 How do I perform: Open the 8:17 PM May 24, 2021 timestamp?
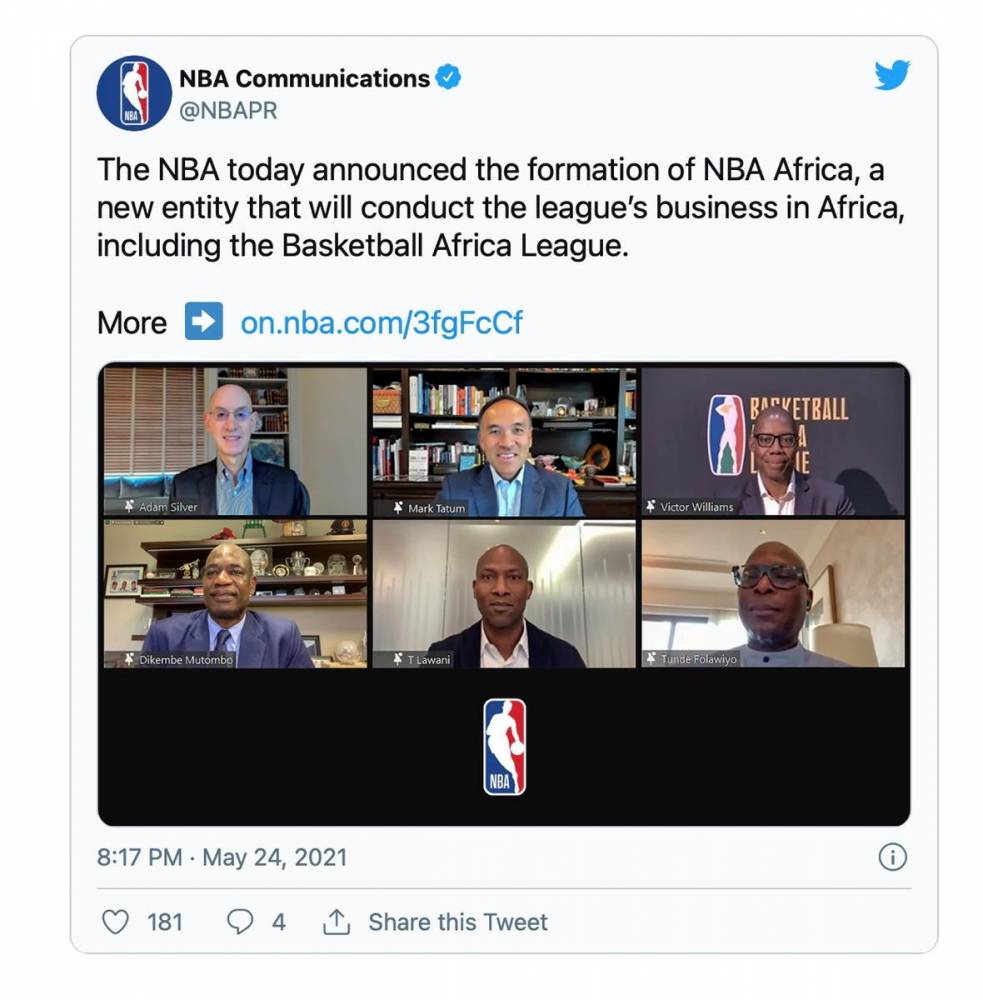click(x=222, y=857)
